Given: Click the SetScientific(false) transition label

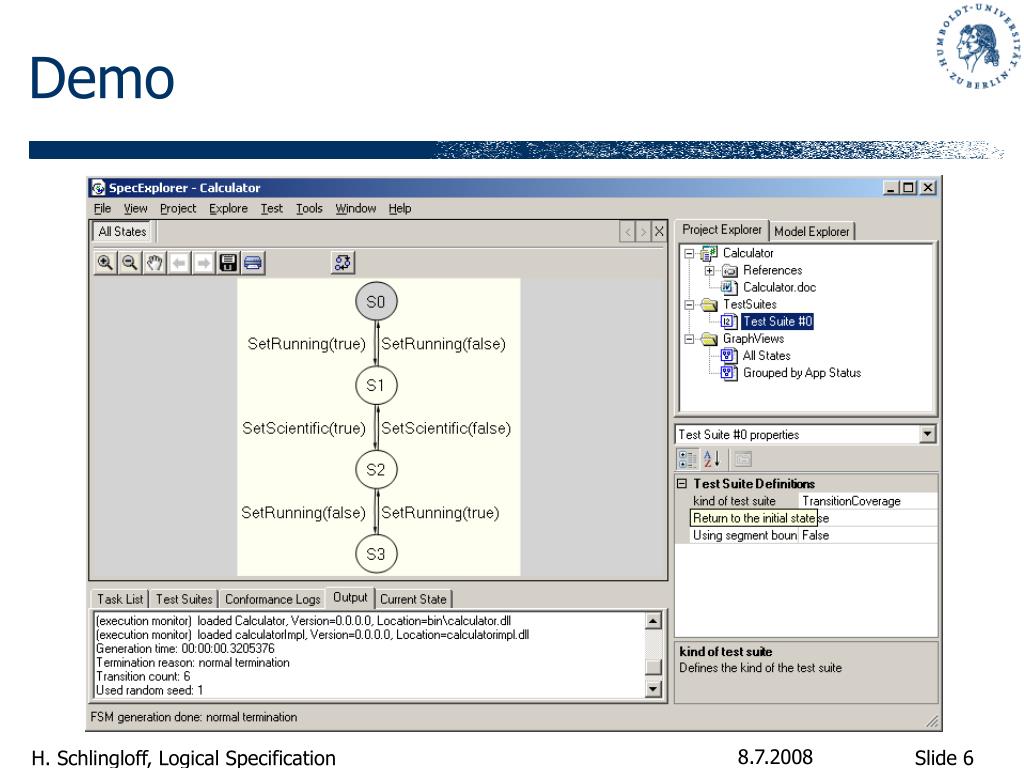Looking at the screenshot, I should pos(446,428).
